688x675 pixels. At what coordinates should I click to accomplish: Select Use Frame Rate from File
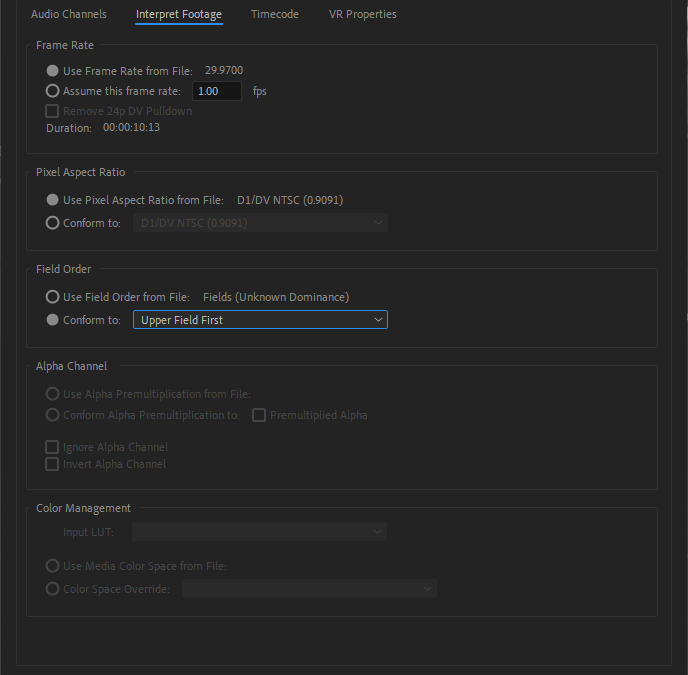point(53,71)
